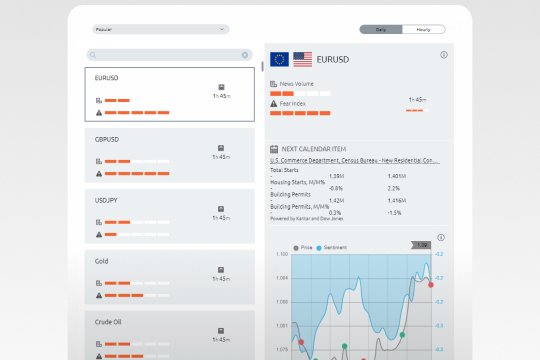
Task: Switch to the Daily view
Action: 381,30
